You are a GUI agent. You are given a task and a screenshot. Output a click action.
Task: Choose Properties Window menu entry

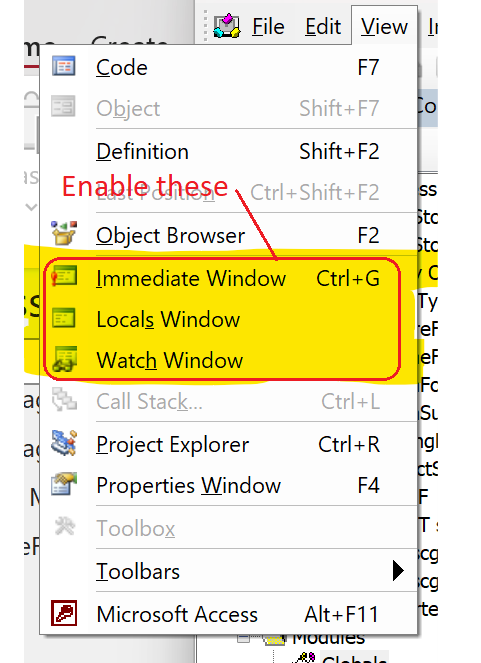click(229, 485)
